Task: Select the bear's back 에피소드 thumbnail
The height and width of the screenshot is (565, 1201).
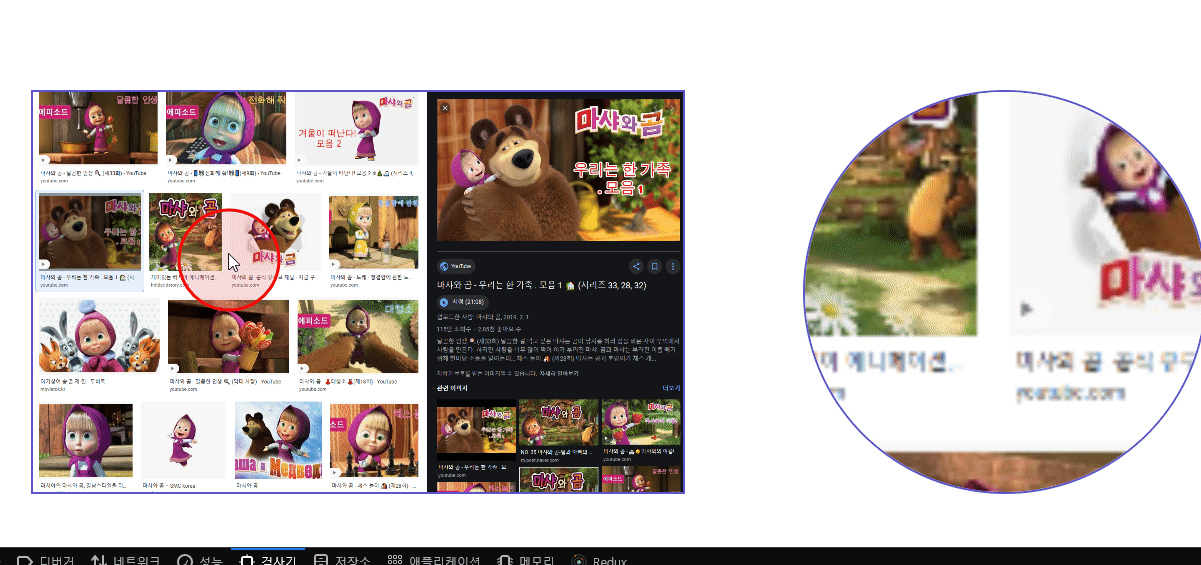Action: (357, 336)
